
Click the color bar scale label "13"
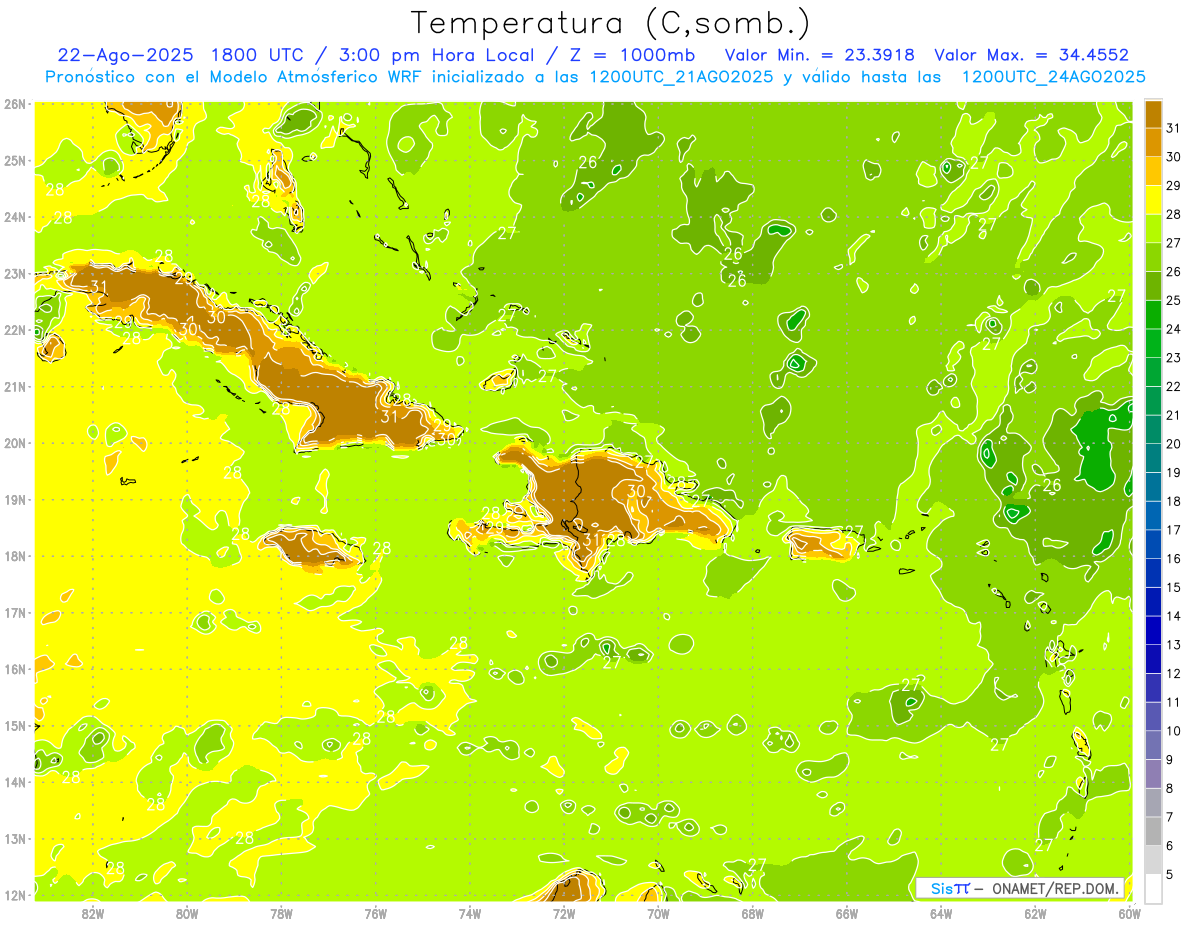point(1173,644)
